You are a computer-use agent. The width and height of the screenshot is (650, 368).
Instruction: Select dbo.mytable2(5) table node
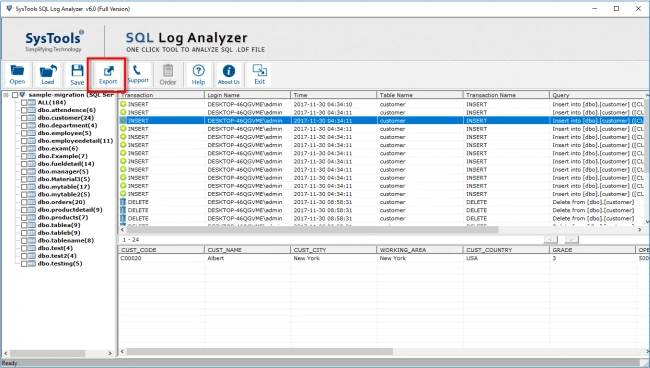[x=63, y=194]
